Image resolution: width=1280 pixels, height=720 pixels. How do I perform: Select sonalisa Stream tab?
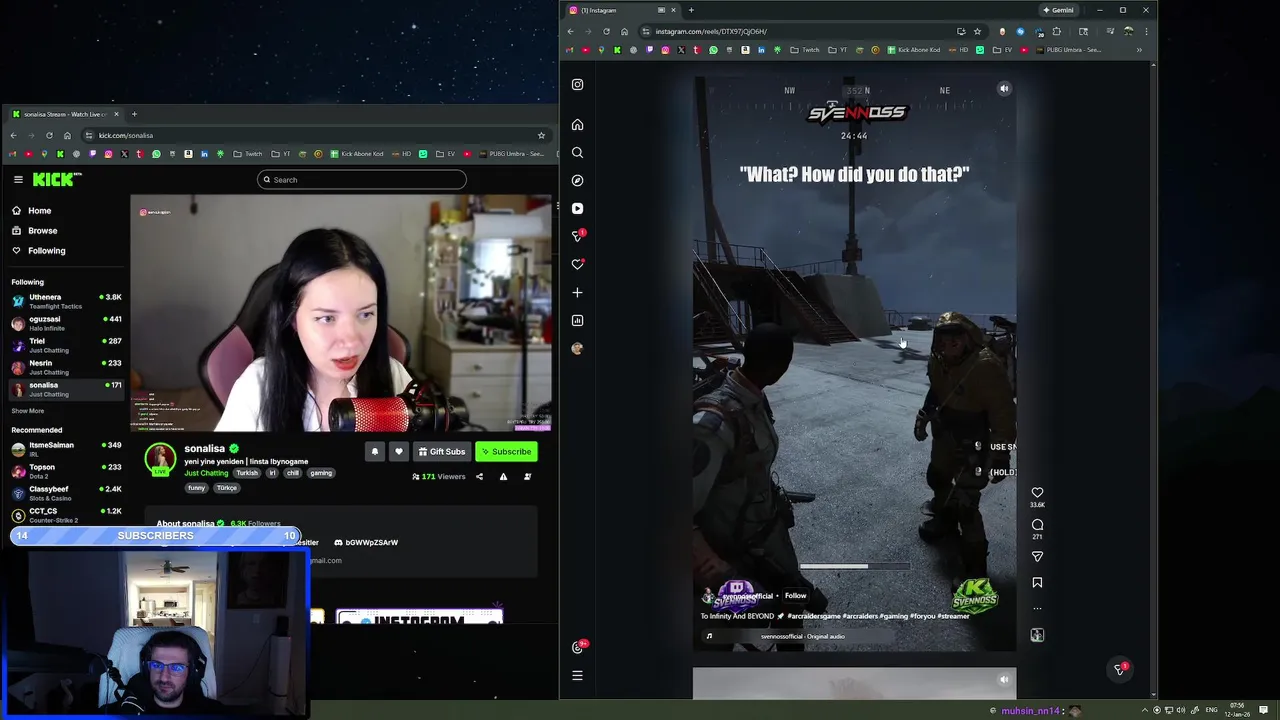pos(64,114)
